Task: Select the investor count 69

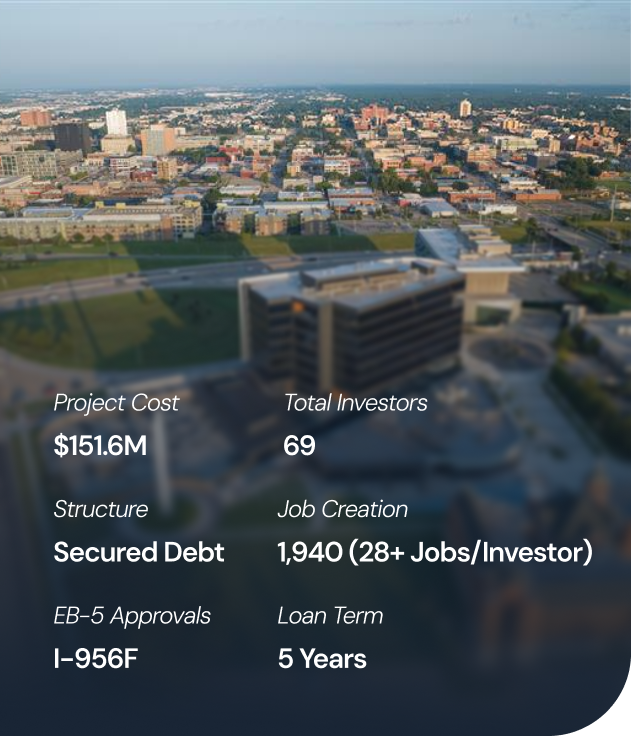Action: 299,446
